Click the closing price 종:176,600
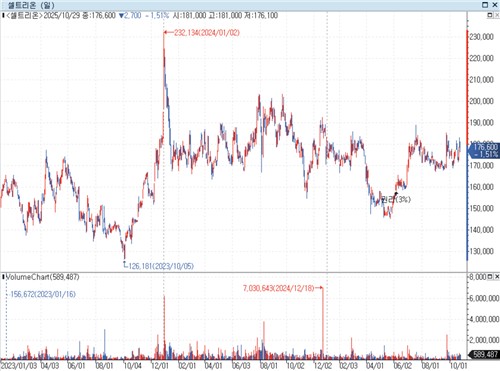The width and height of the screenshot is (500, 371). click(x=99, y=15)
